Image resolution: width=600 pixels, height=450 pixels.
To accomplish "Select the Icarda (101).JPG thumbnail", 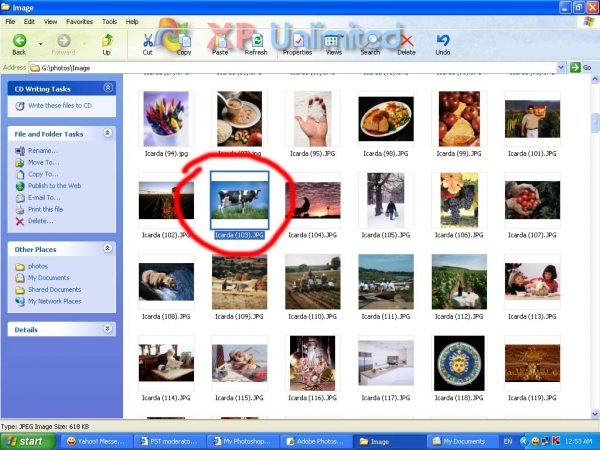I will point(532,119).
